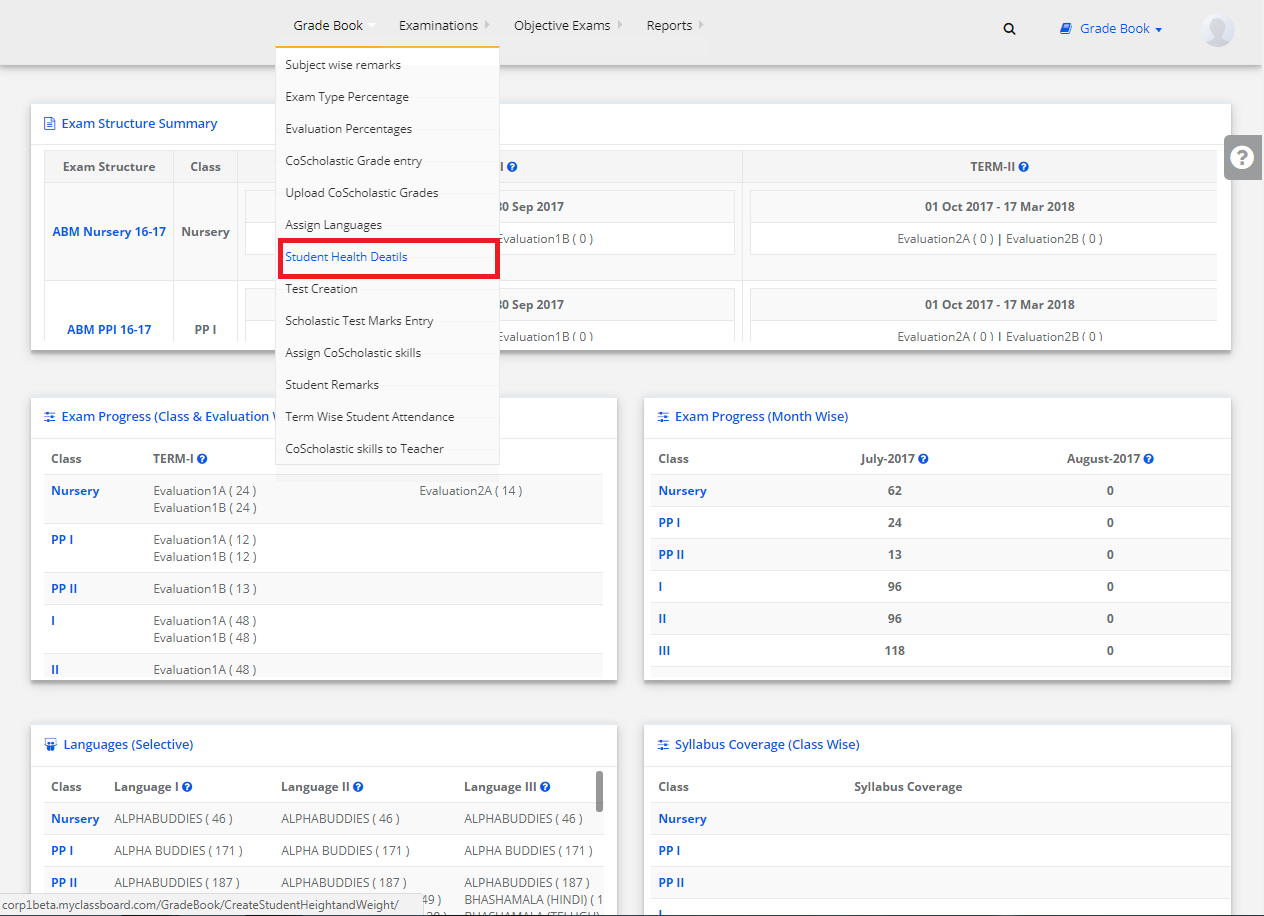The width and height of the screenshot is (1264, 916).
Task: Click TERM-II help info icon
Action: click(x=1024, y=168)
